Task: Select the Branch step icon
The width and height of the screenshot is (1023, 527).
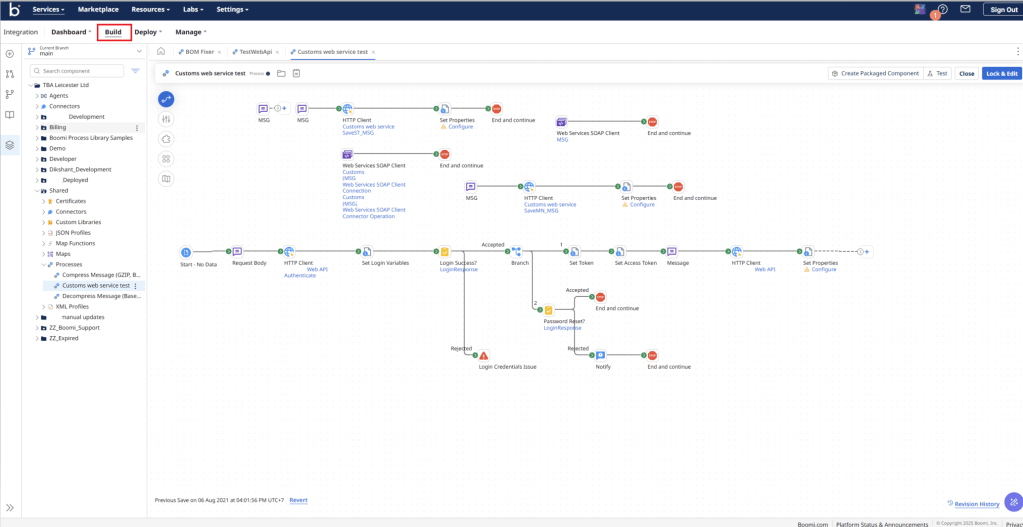Action: [517, 252]
